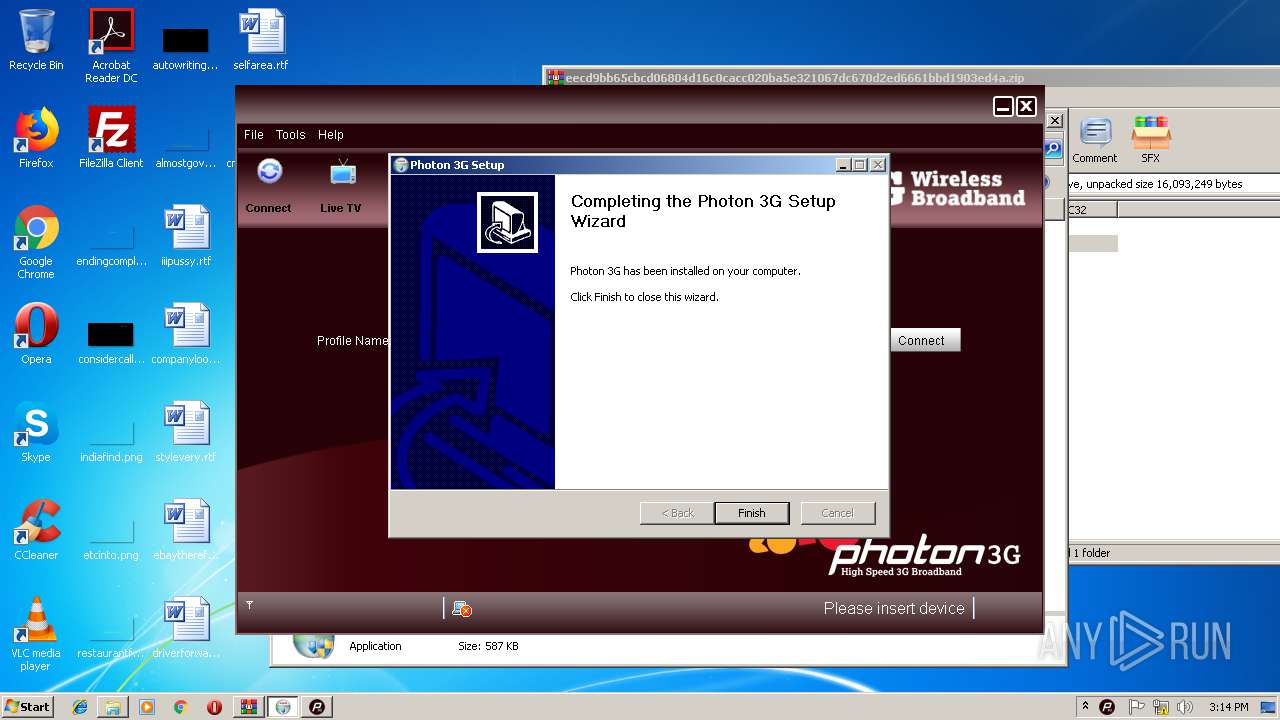Open Acrobat Reader DC desktop shortcut
Image resolution: width=1280 pixels, height=720 pixels.
(x=111, y=46)
